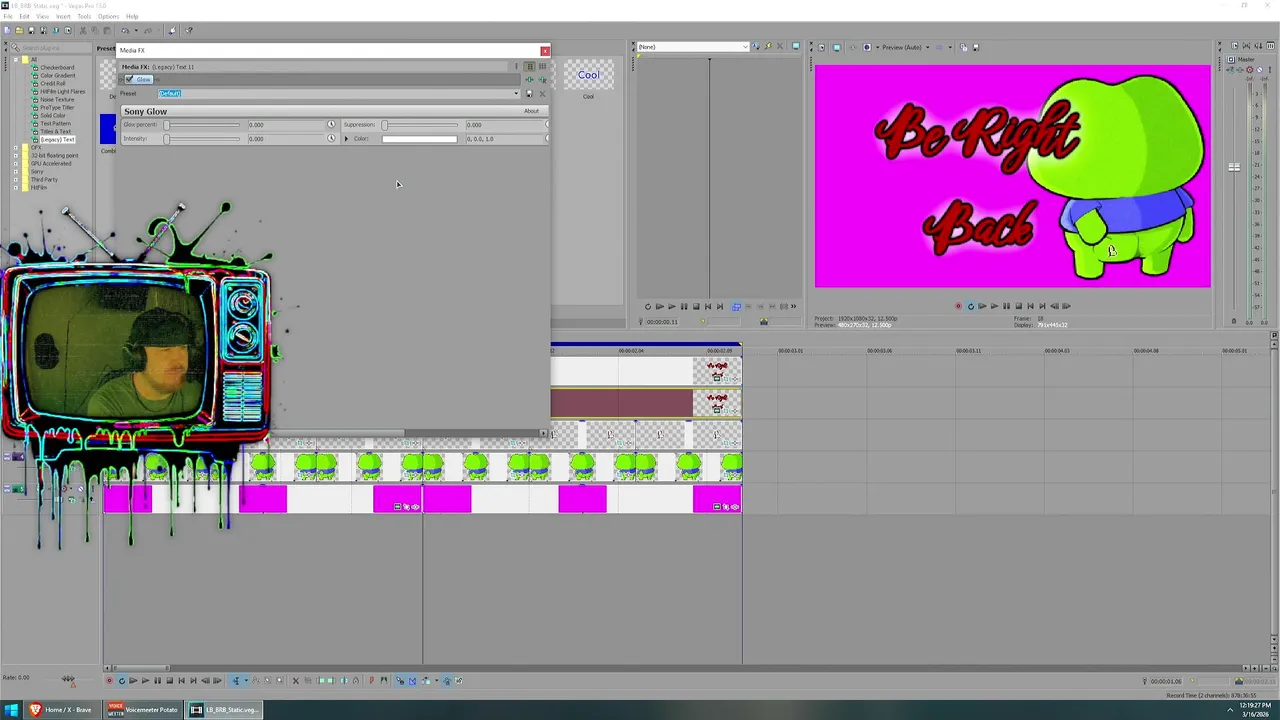1280x720 pixels.
Task: Open the Options menu
Action: click(x=108, y=16)
